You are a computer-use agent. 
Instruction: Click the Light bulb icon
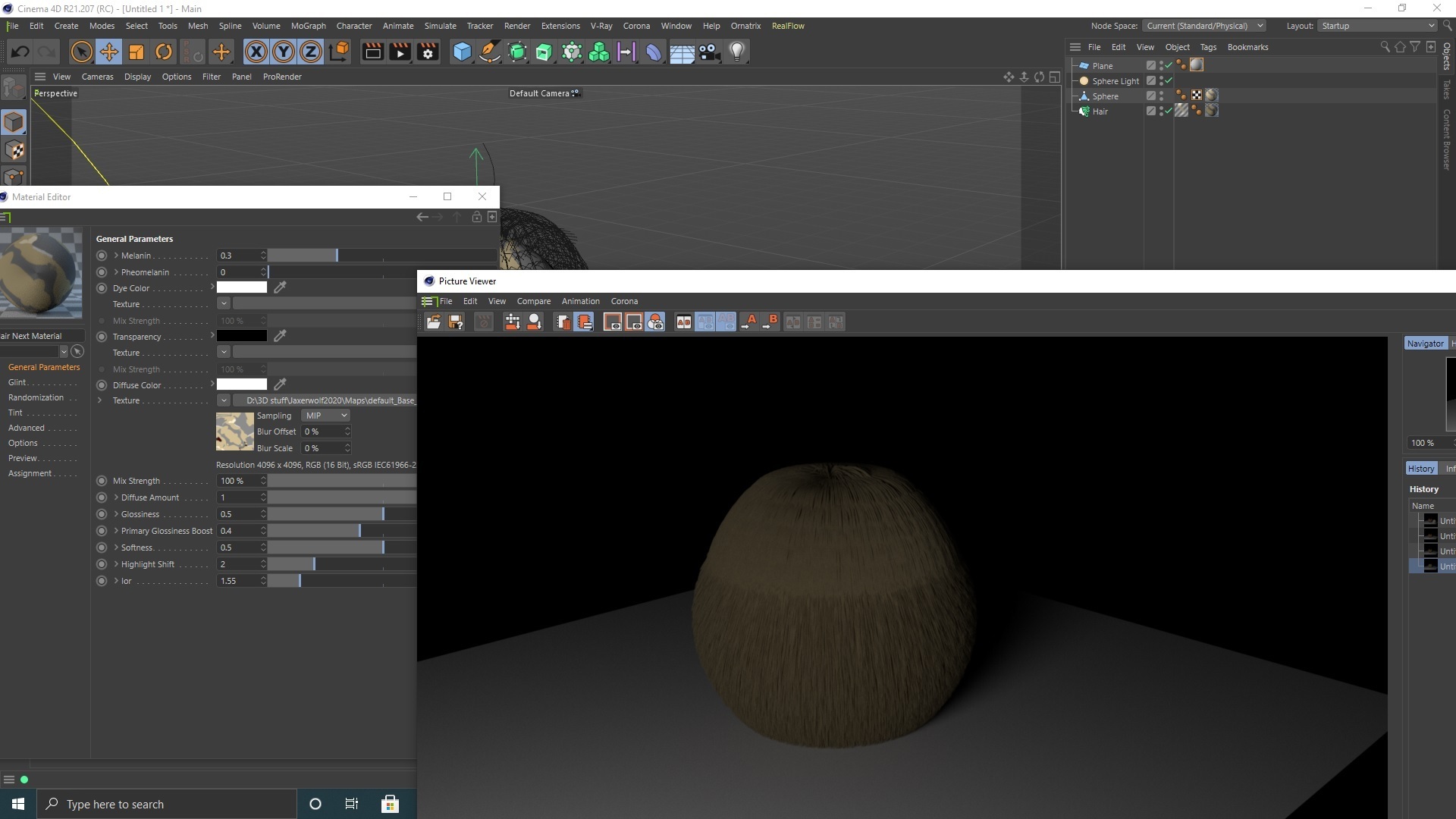tap(737, 52)
